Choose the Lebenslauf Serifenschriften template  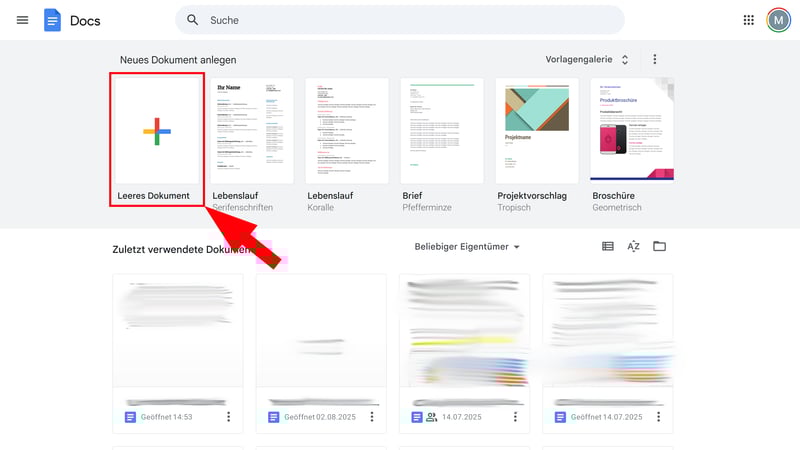252,131
